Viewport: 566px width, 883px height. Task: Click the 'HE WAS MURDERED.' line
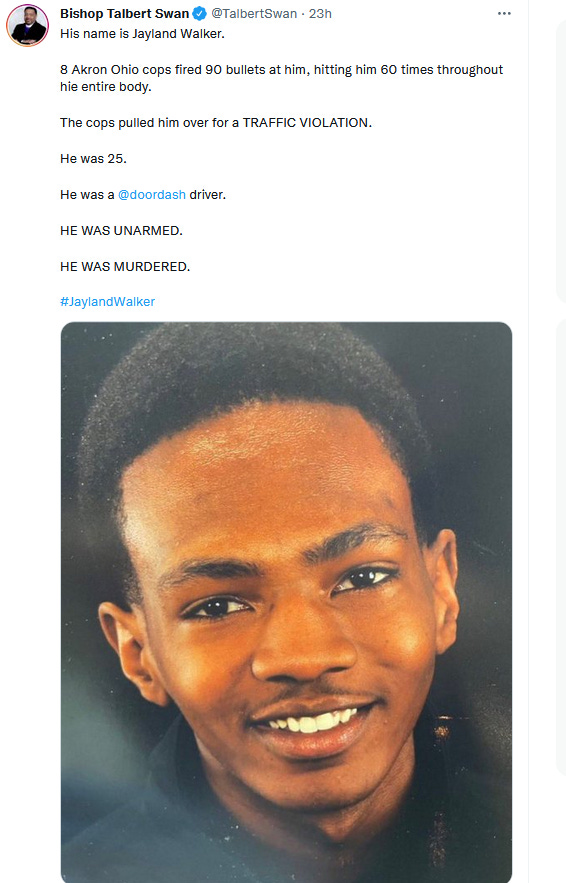[125, 266]
